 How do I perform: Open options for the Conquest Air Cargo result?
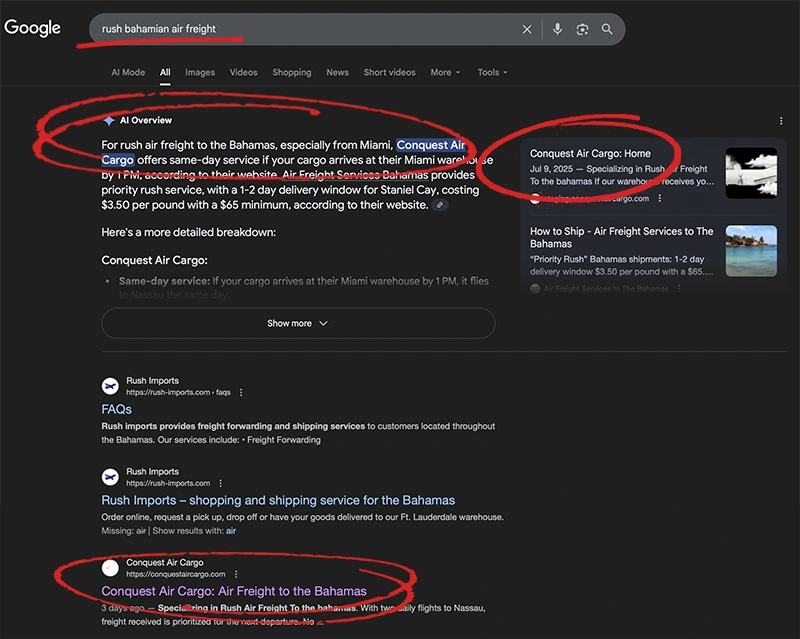point(236,575)
